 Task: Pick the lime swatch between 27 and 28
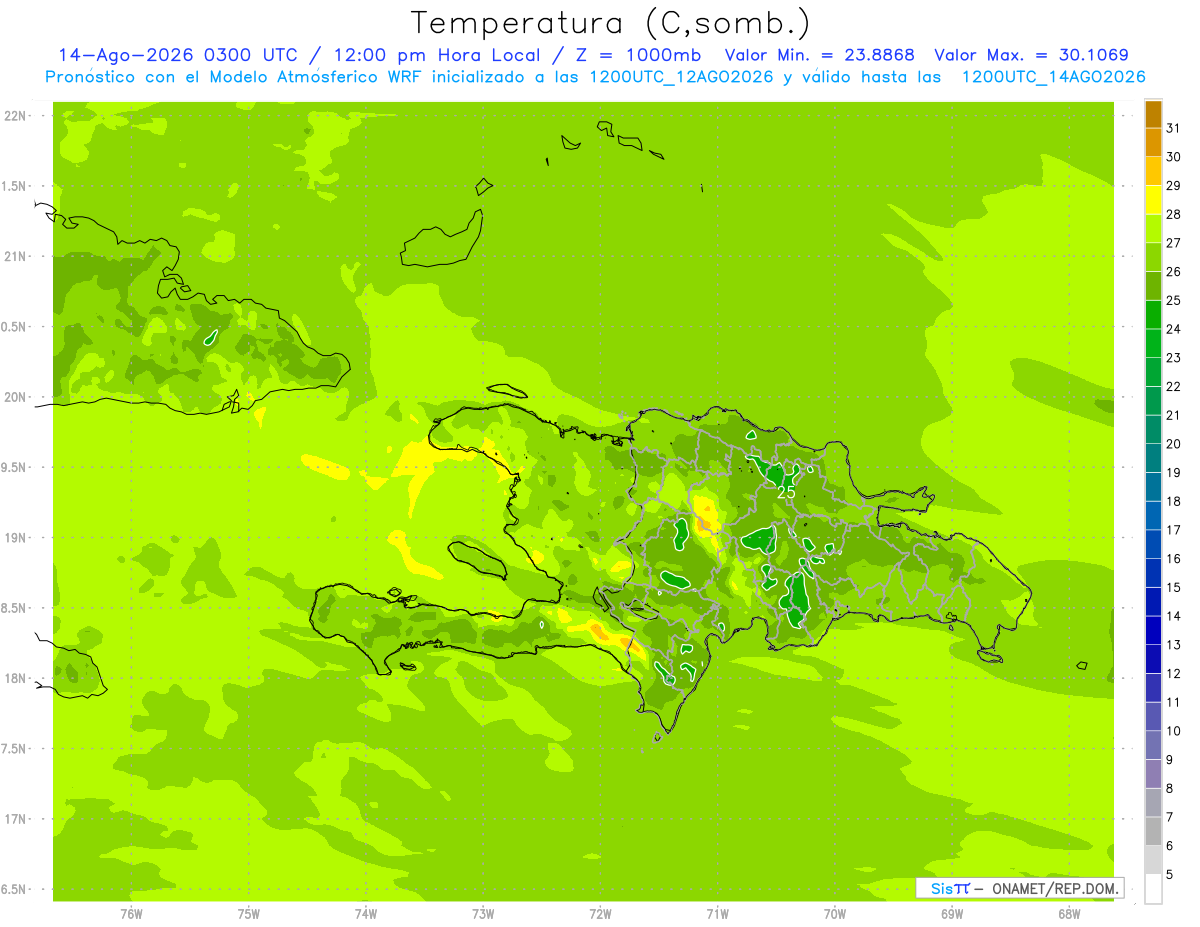[x=1153, y=229]
